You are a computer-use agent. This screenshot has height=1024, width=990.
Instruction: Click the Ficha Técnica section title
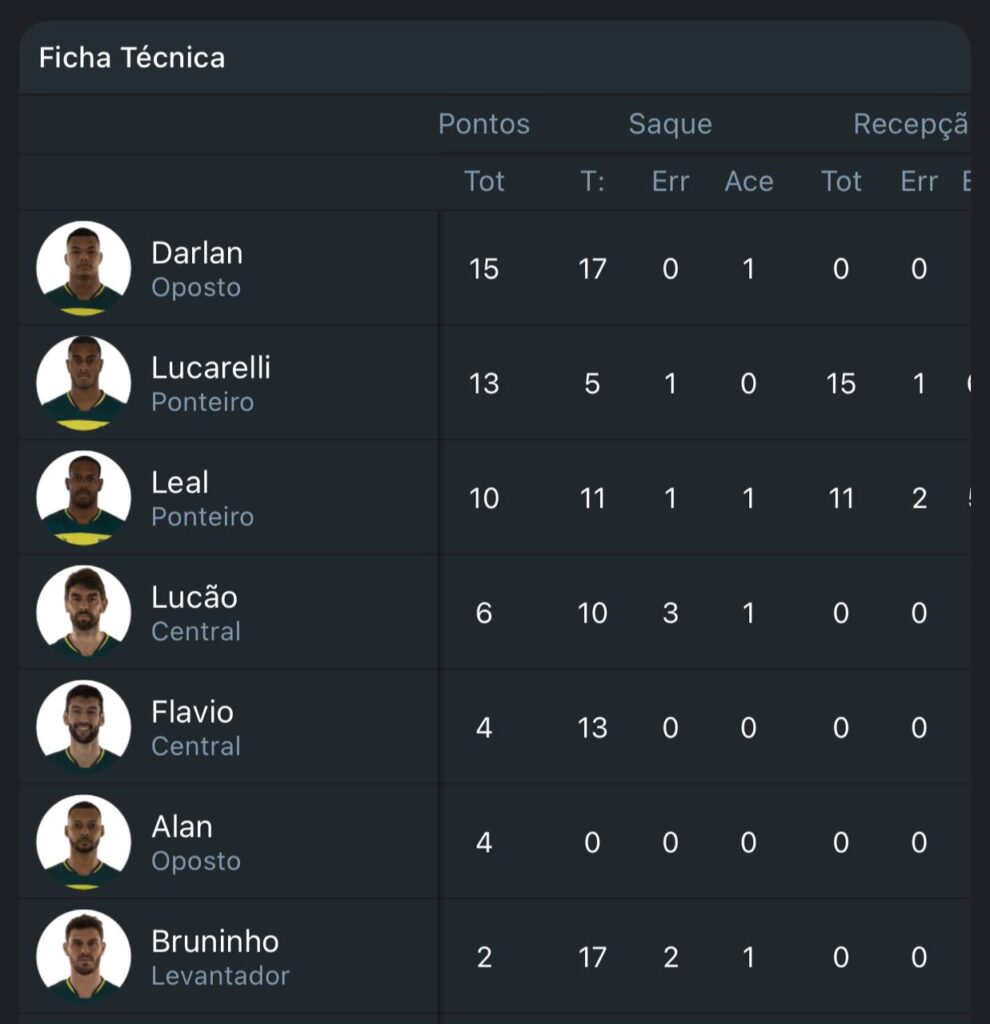tap(132, 58)
